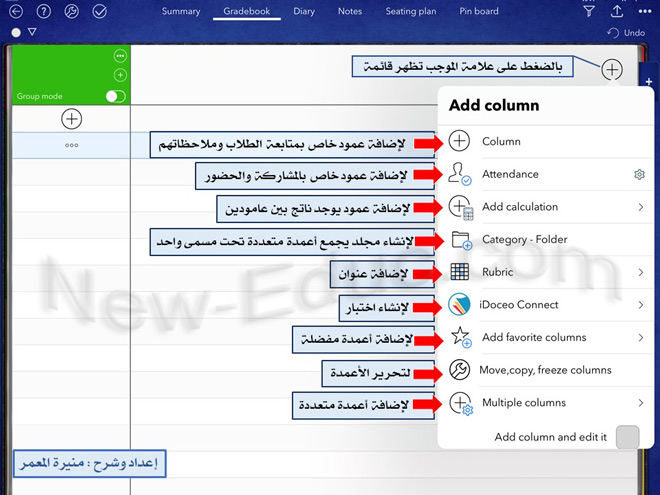Screen dimensions: 660x495
Task: Click the Add column and edit it label
Action: coord(551,437)
